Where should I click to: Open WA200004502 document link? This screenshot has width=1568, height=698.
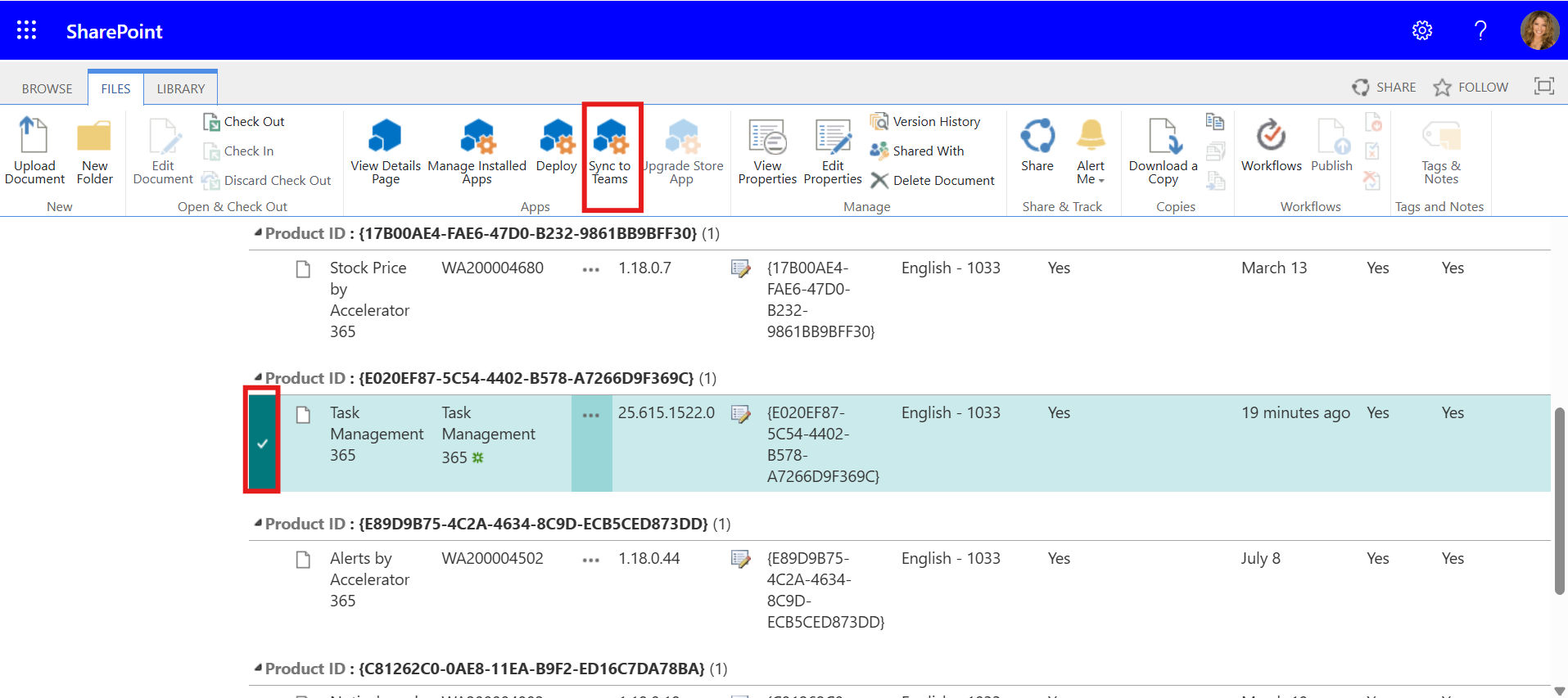pyautogui.click(x=492, y=558)
